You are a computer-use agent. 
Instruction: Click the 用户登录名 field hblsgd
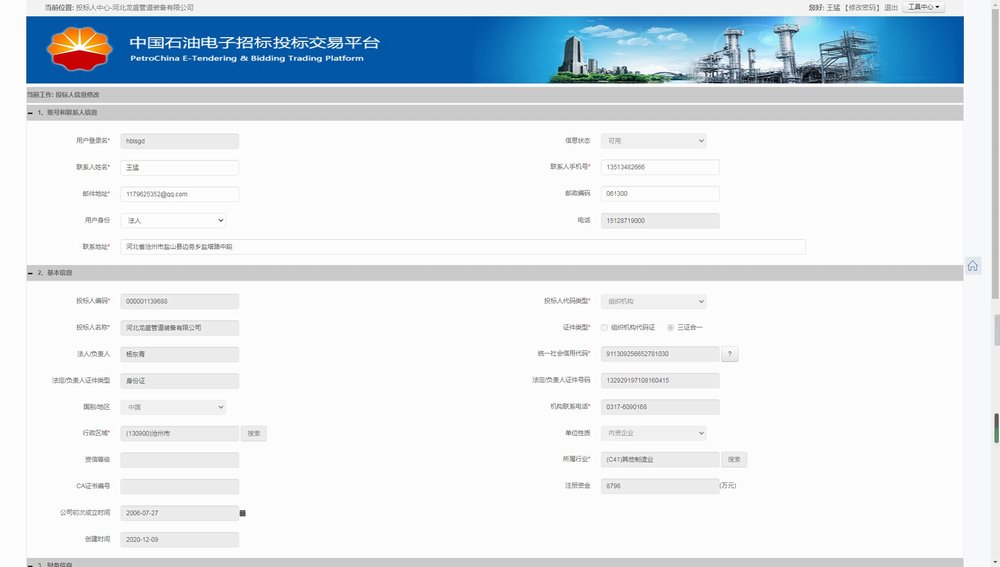179,141
